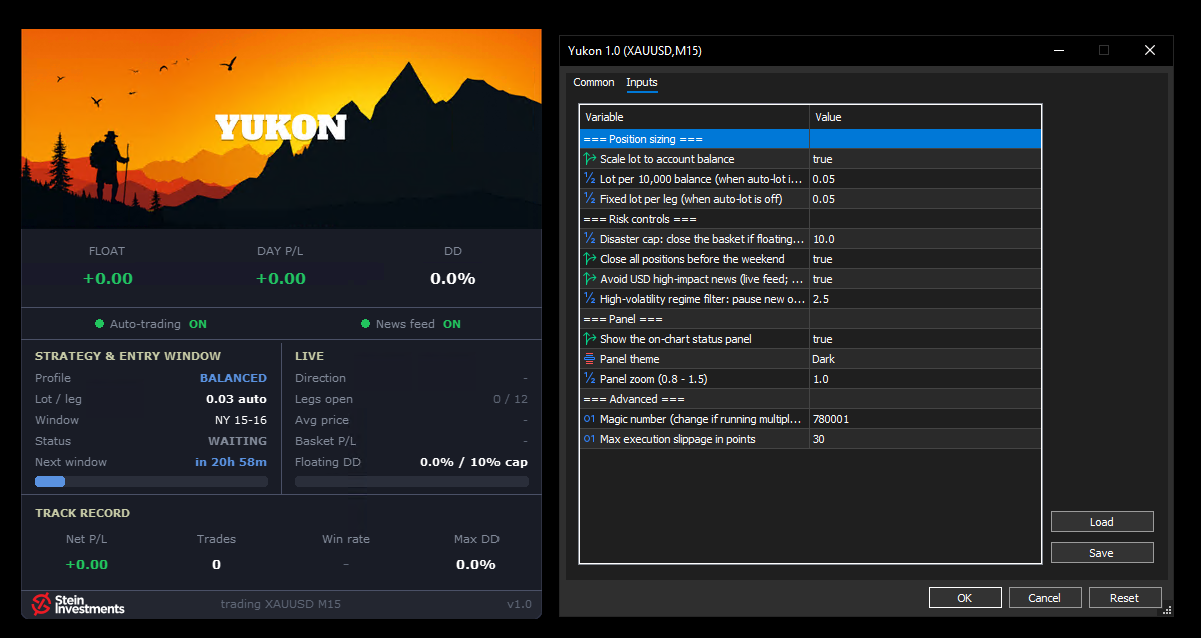Image resolution: width=1201 pixels, height=638 pixels.
Task: Toggle Avoid USD high-impact news value
Action: [925, 279]
